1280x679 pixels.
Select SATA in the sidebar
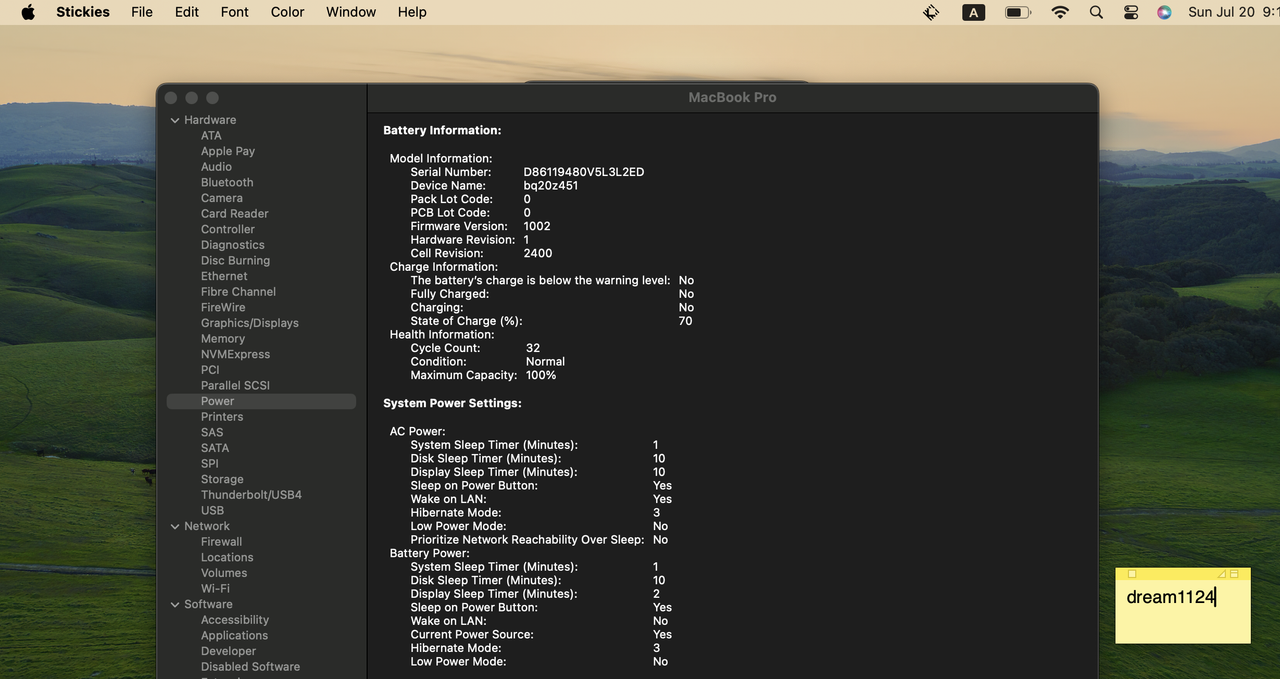[215, 448]
